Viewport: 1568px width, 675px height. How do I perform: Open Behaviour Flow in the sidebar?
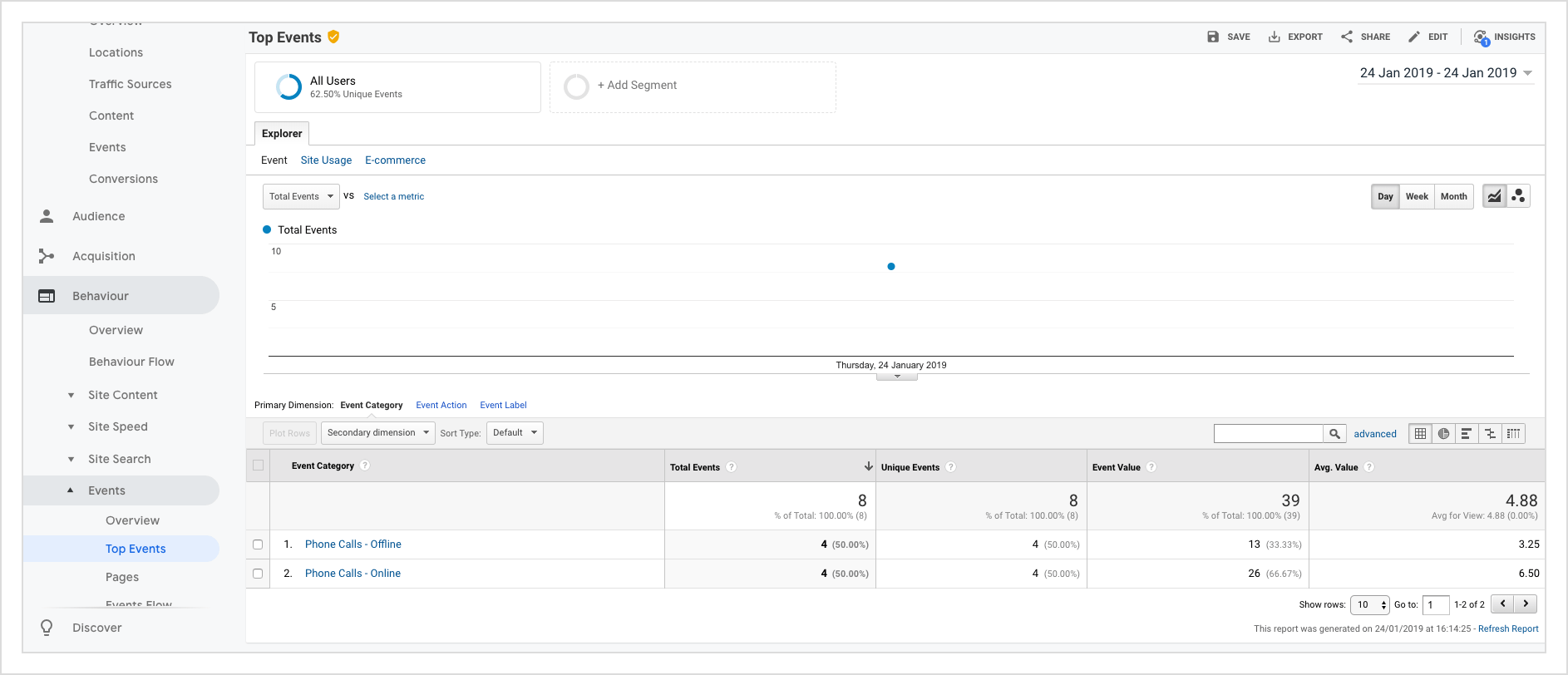(131, 362)
